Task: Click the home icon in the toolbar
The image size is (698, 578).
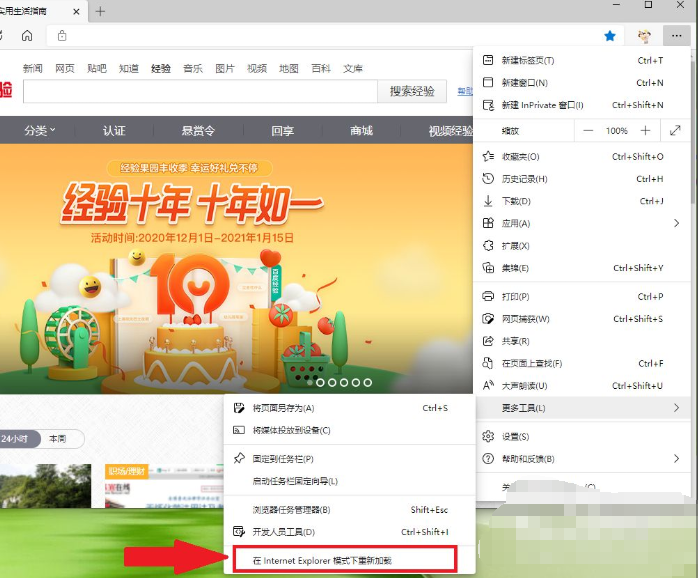Action: pos(27,36)
